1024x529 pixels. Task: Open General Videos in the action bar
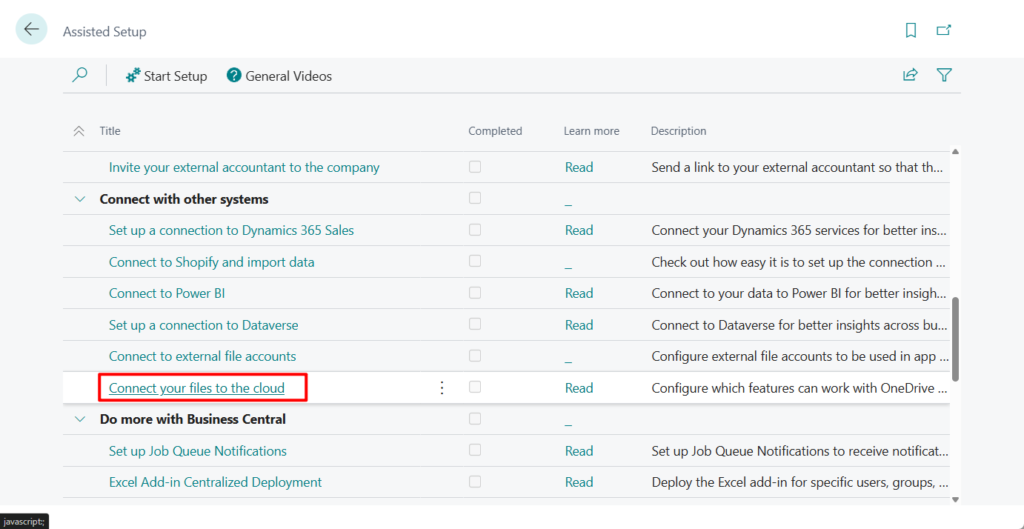279,76
